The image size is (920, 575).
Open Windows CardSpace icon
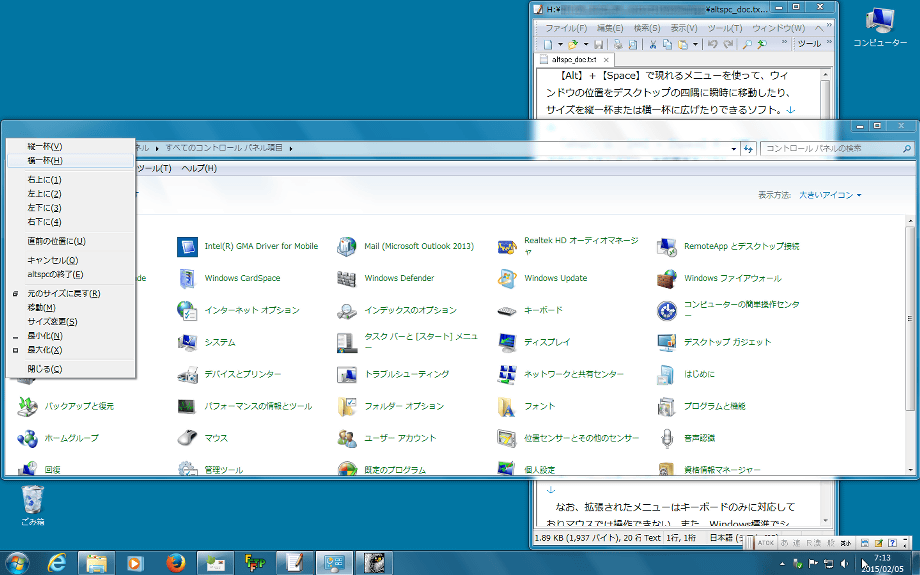coord(188,278)
